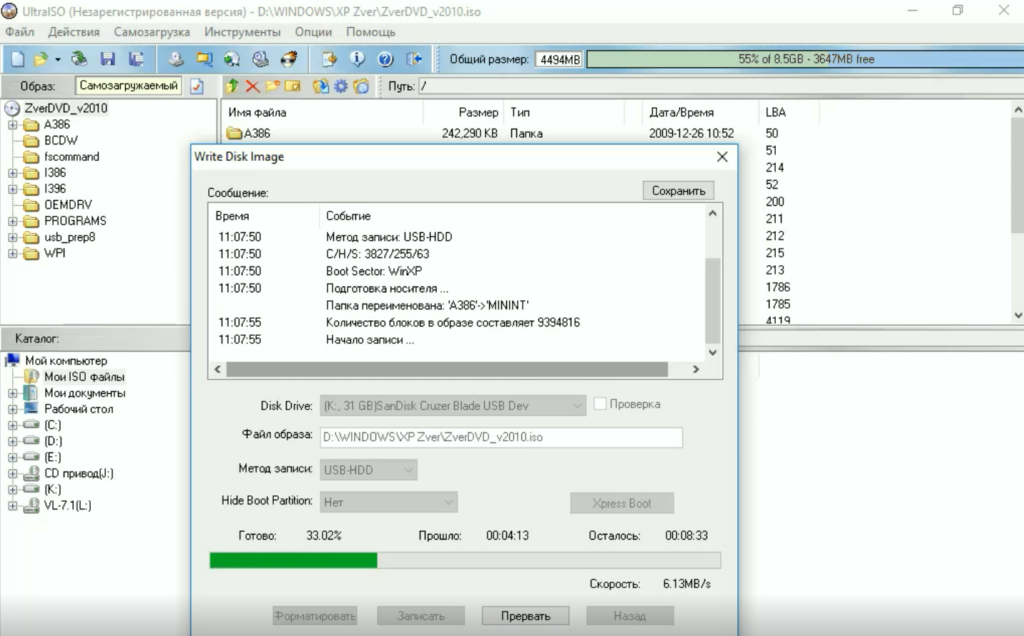Open the Инструменты menu
Screen dimensions: 1024x636
(235, 32)
